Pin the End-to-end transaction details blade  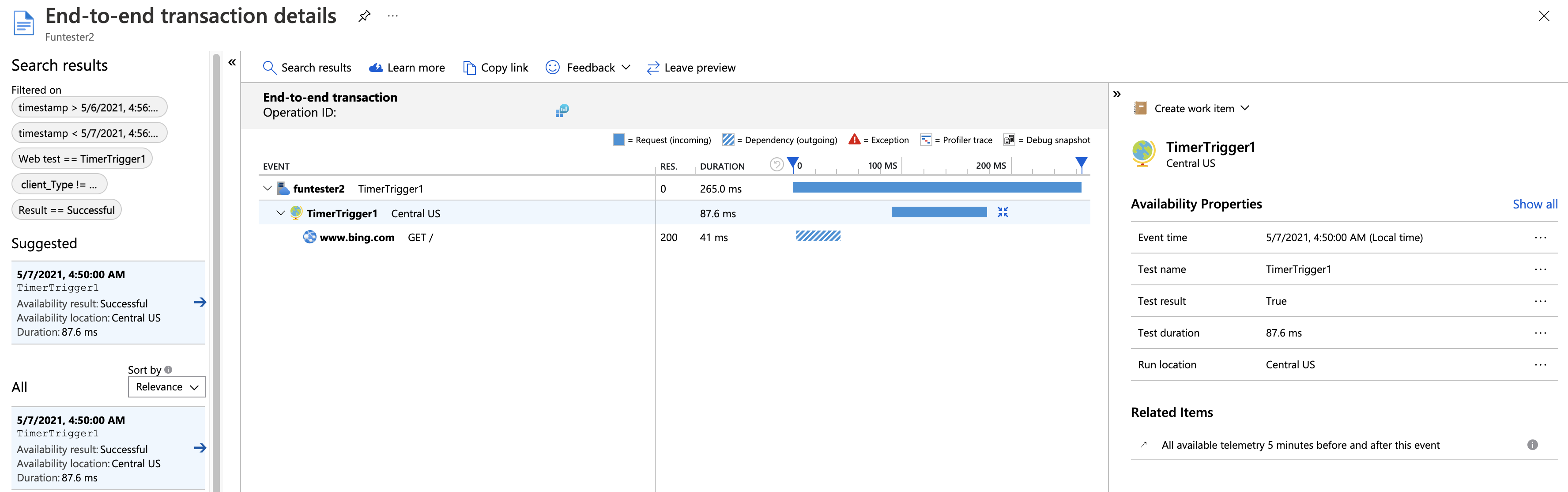coord(364,16)
